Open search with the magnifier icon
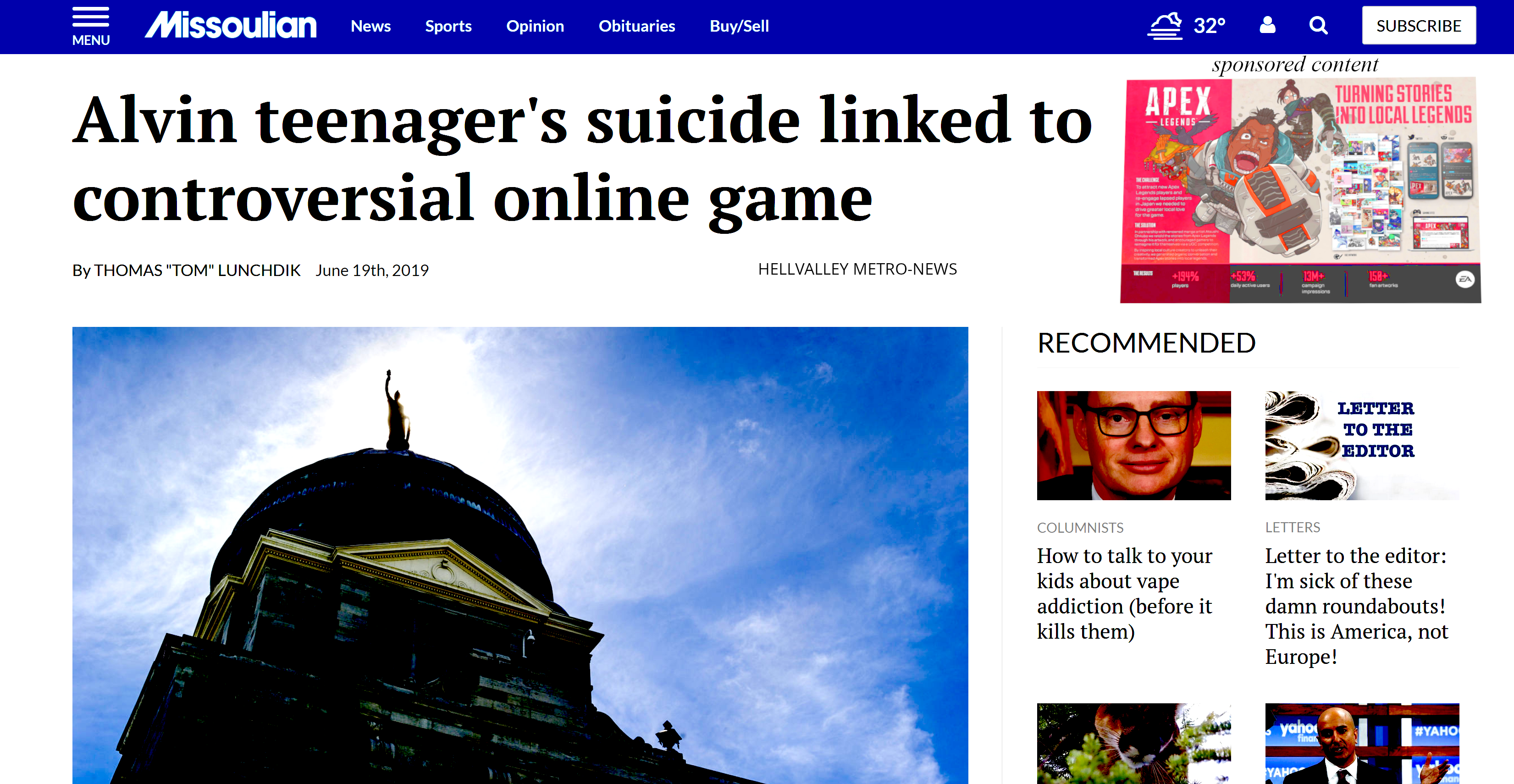Image resolution: width=1514 pixels, height=784 pixels. pyautogui.click(x=1318, y=26)
